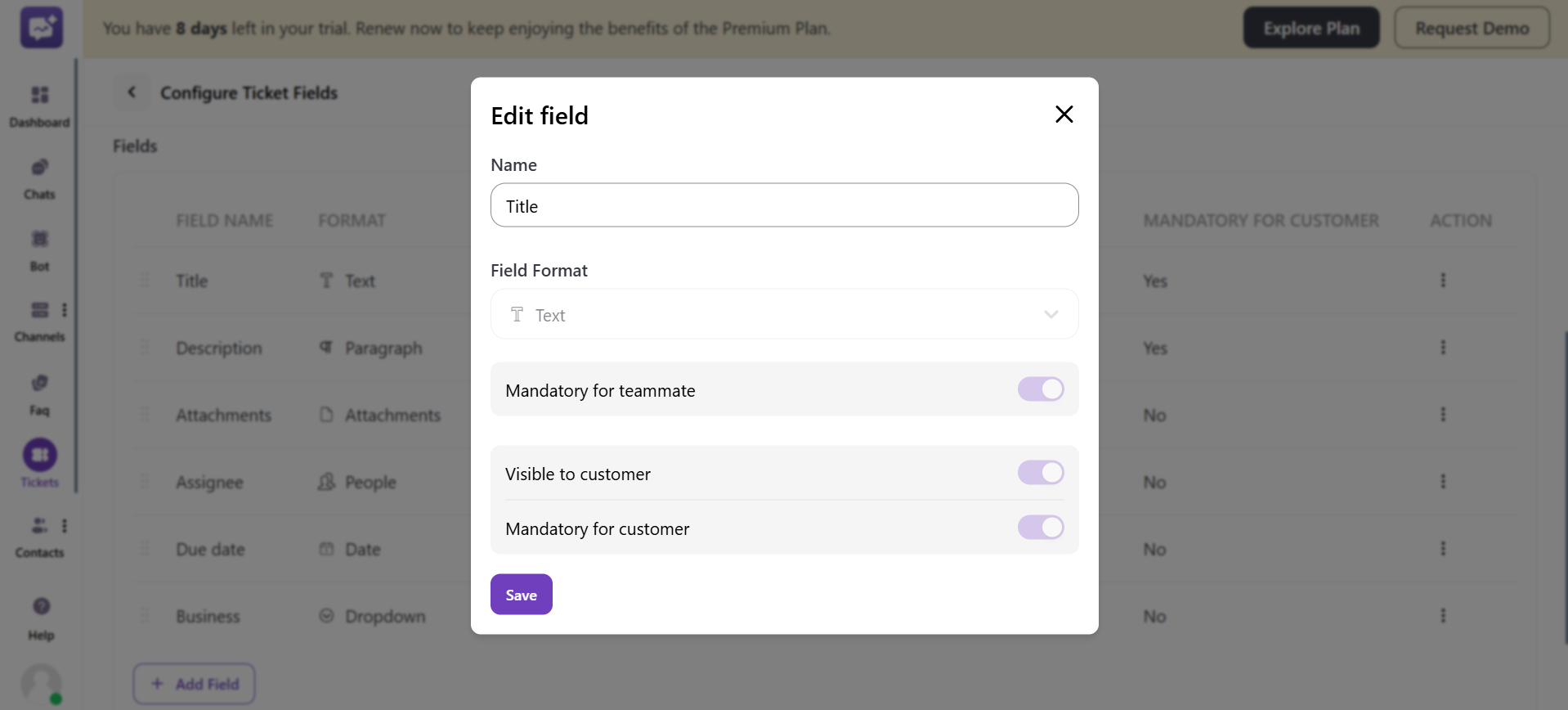Open the Contacts sidebar icon

pos(39,526)
